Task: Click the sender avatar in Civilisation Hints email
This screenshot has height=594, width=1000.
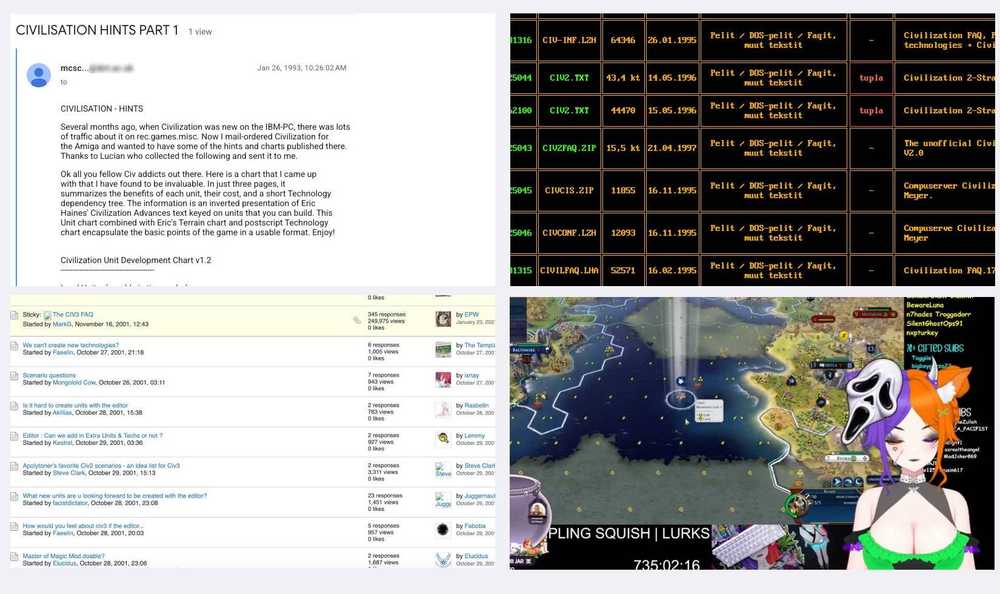Action: [x=39, y=75]
